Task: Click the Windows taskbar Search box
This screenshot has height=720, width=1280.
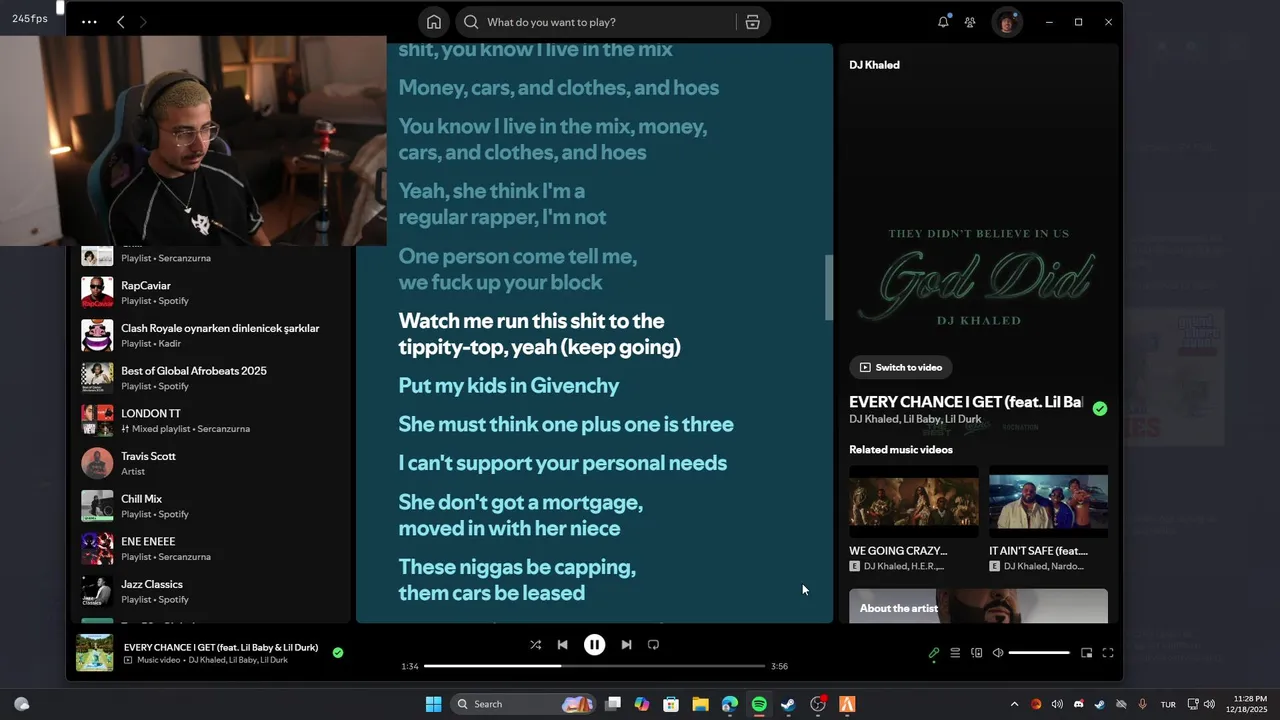Action: pyautogui.click(x=525, y=704)
